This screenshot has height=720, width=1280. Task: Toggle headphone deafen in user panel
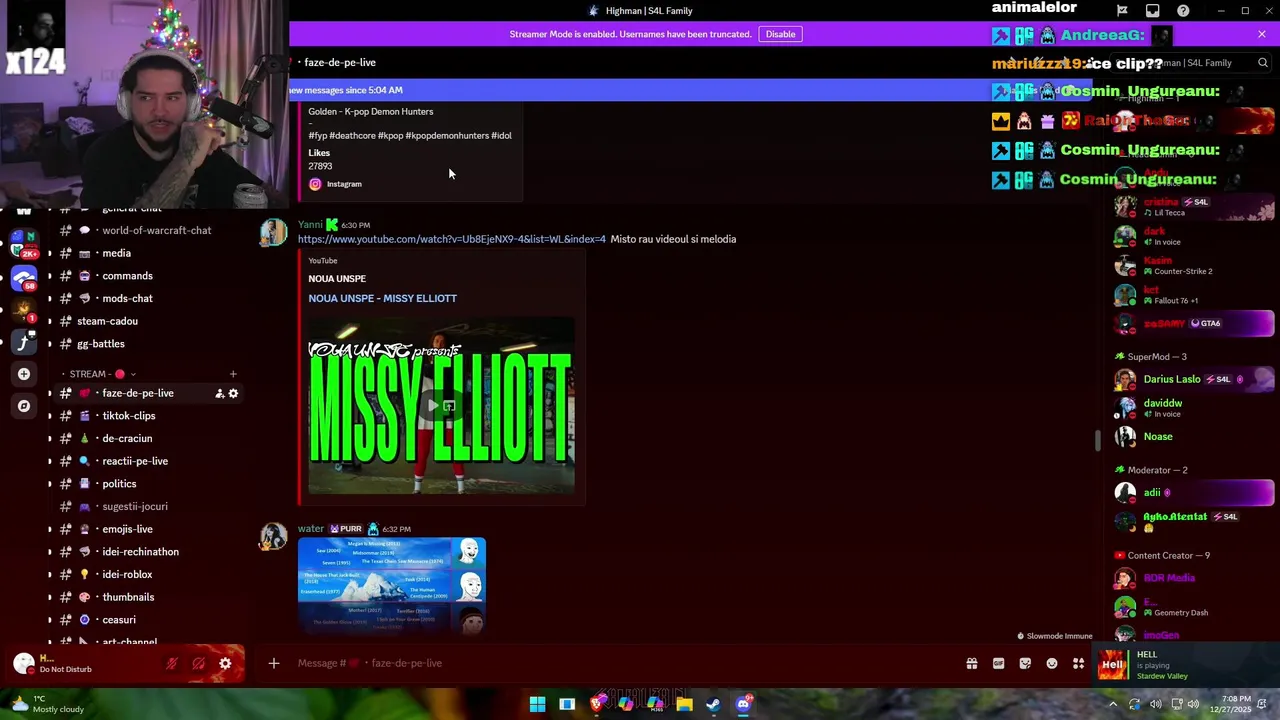tap(198, 663)
